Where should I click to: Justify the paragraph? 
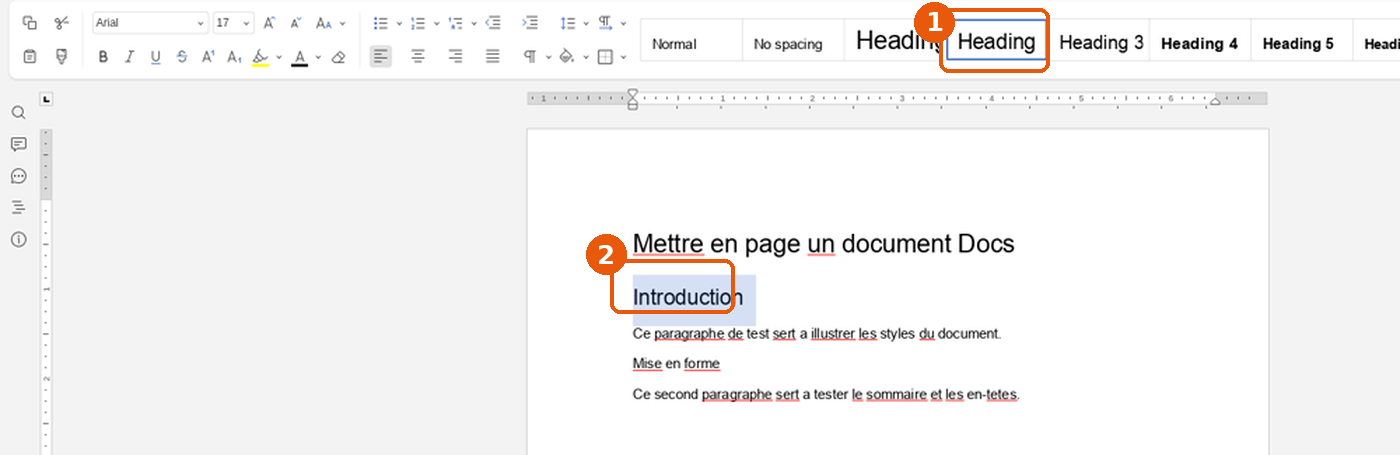(x=493, y=57)
